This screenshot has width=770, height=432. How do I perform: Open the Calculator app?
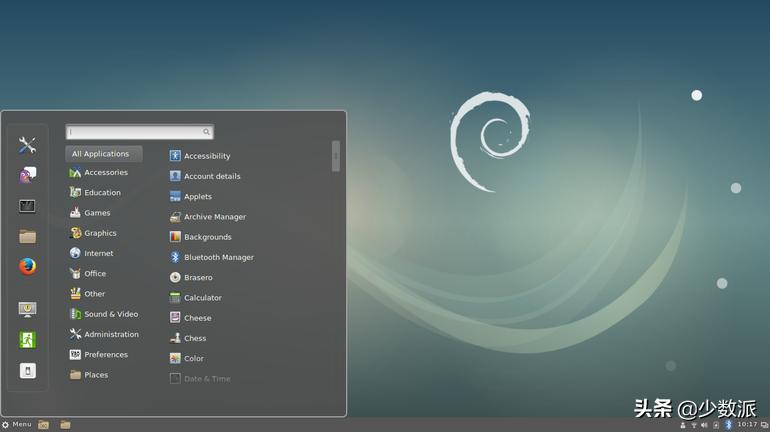click(195, 297)
